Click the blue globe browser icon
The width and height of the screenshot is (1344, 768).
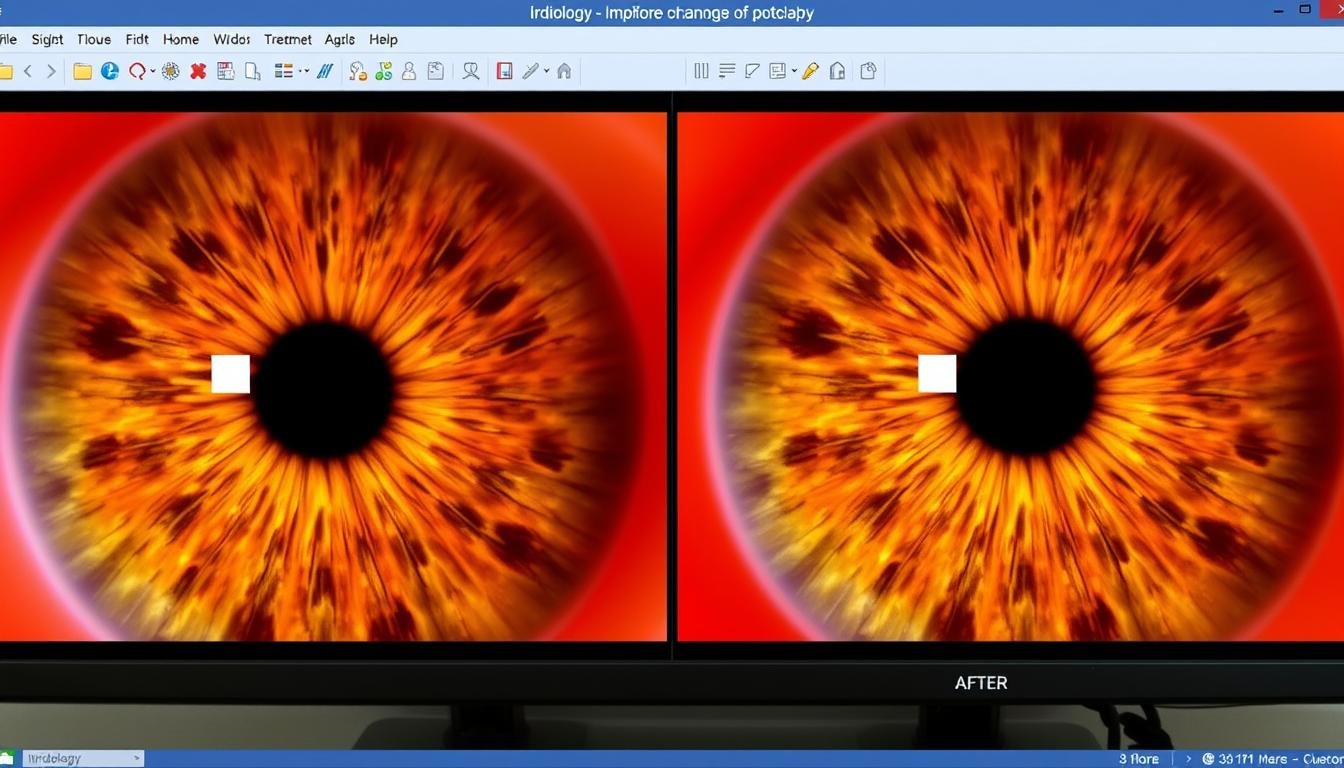(110, 71)
